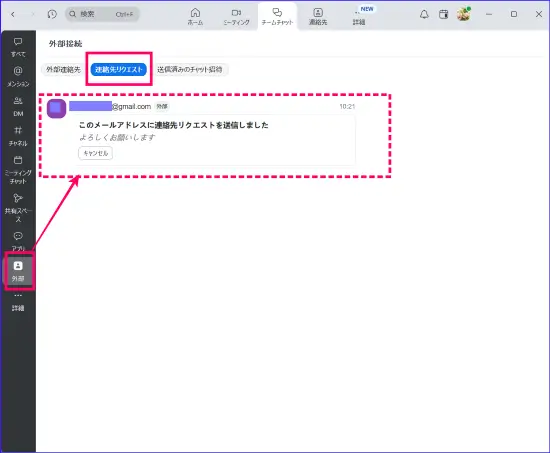Switch to the ホーム (Home) tab
The width and height of the screenshot is (550, 453).
point(195,16)
